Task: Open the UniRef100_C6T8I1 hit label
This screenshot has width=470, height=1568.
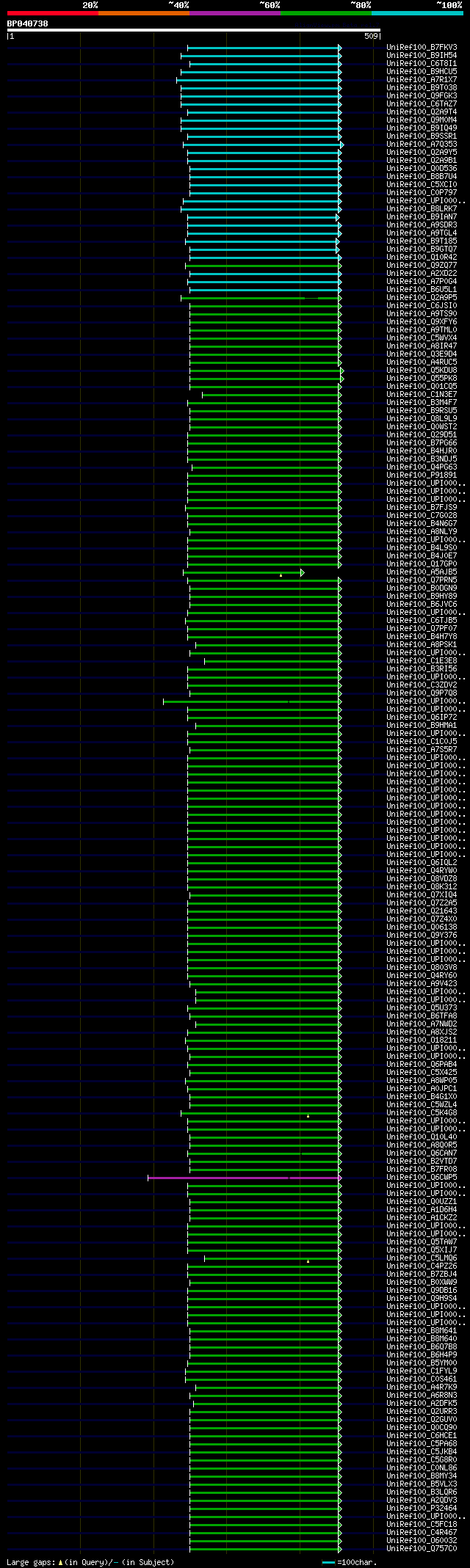Action: coord(422,64)
